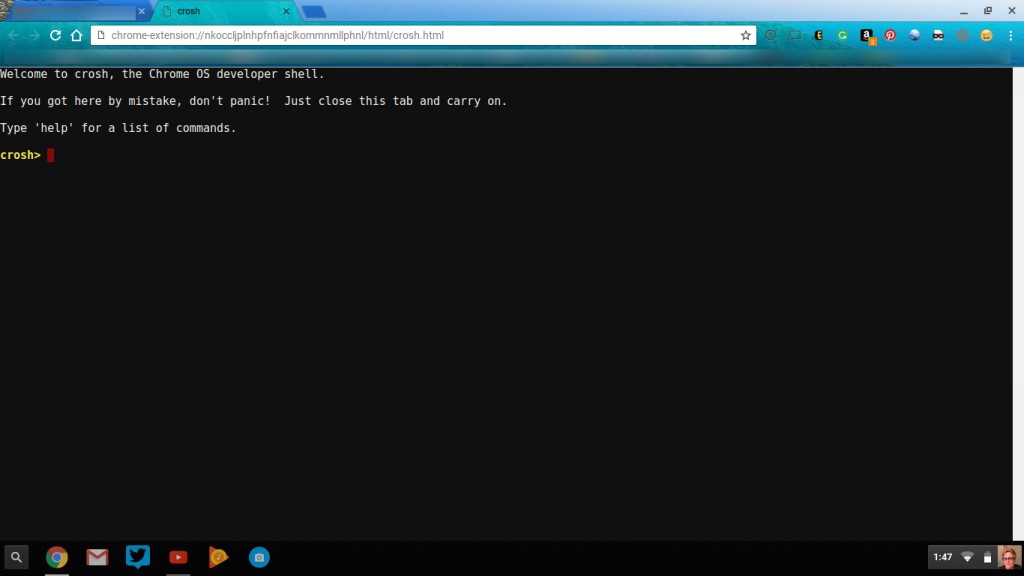Open the Grammarly extension icon
Viewport: 1024px width, 576px height.
(842, 35)
